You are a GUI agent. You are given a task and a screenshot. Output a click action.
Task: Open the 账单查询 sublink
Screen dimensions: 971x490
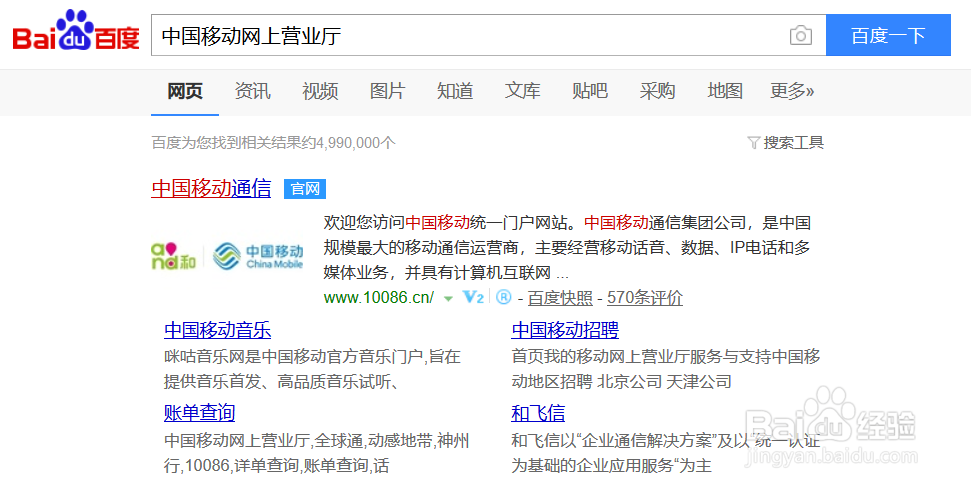coord(199,413)
